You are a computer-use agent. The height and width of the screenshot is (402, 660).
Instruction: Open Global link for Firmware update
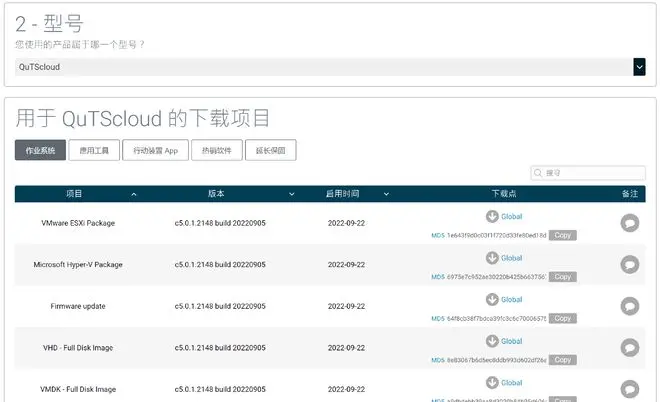click(x=511, y=300)
